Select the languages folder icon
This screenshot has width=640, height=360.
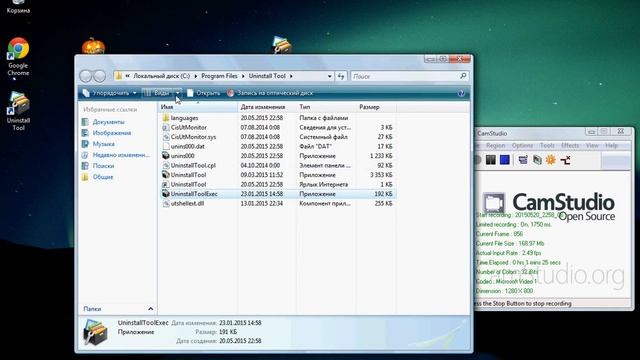166,118
